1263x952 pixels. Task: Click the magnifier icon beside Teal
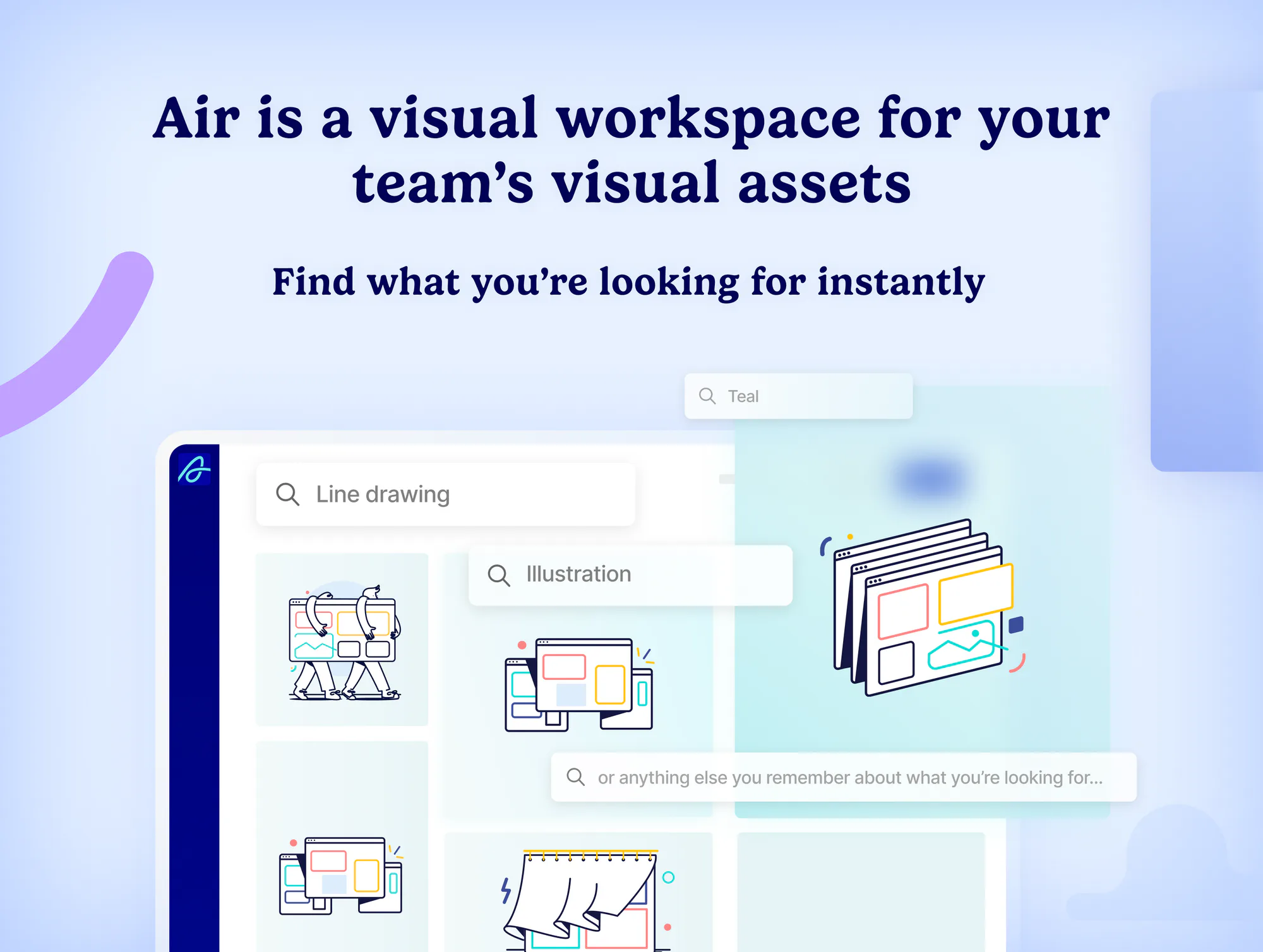click(707, 396)
